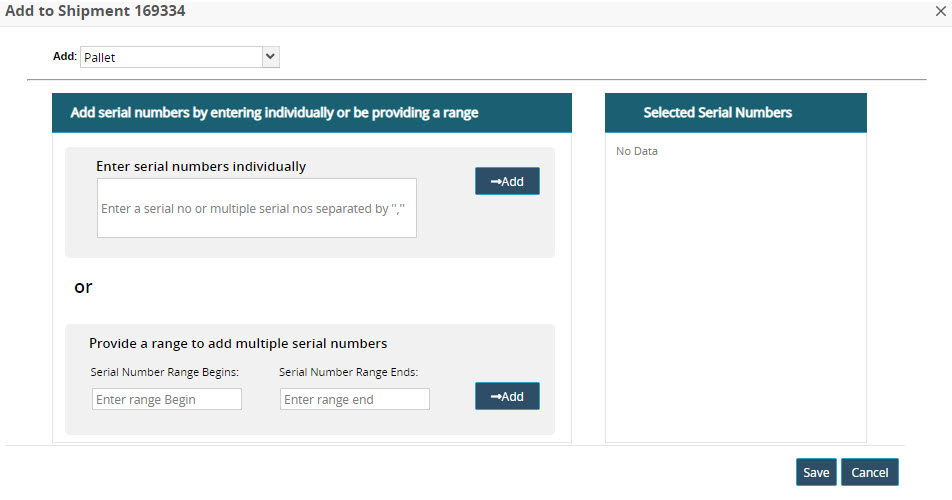Focus the individual serial numbers text box
This screenshot has height=500, width=952.
[256, 208]
